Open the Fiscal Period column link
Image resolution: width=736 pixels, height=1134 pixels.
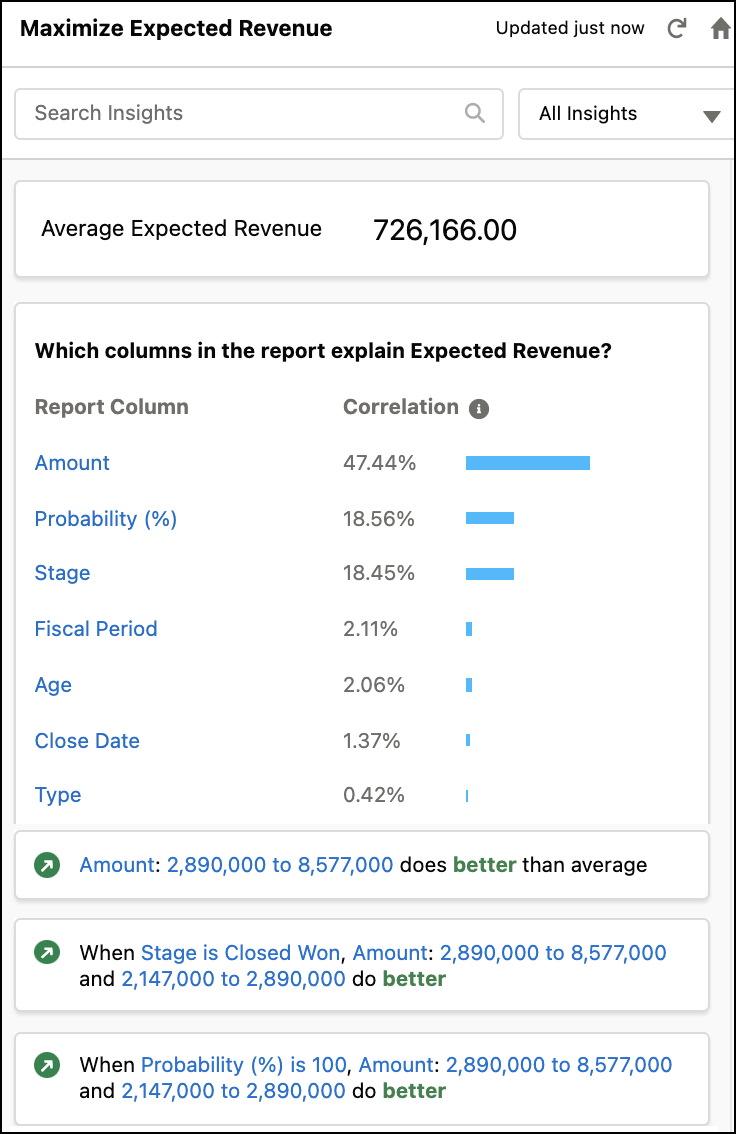96,629
